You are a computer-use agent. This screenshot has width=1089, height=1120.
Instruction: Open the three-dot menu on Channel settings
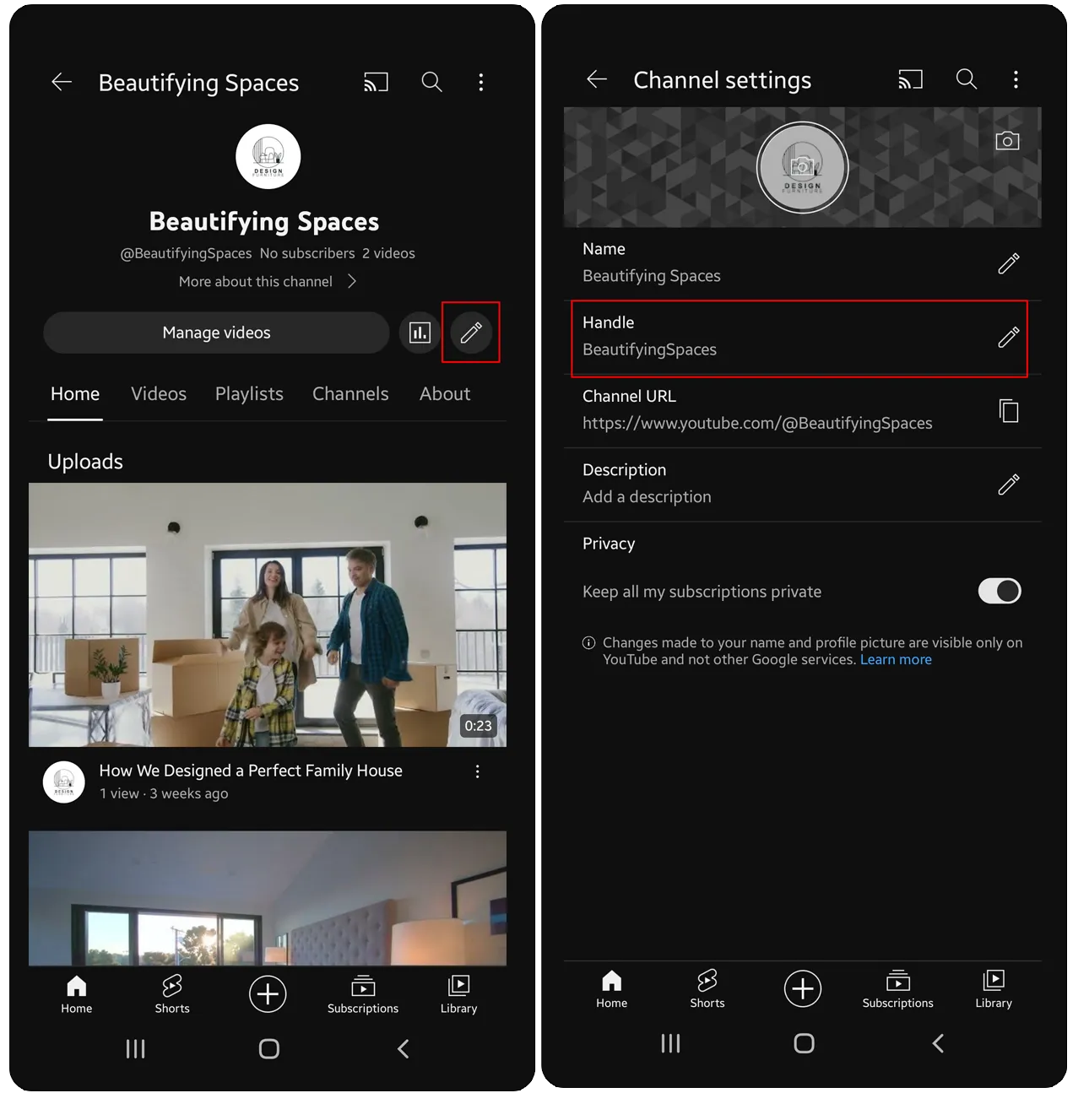click(1016, 79)
